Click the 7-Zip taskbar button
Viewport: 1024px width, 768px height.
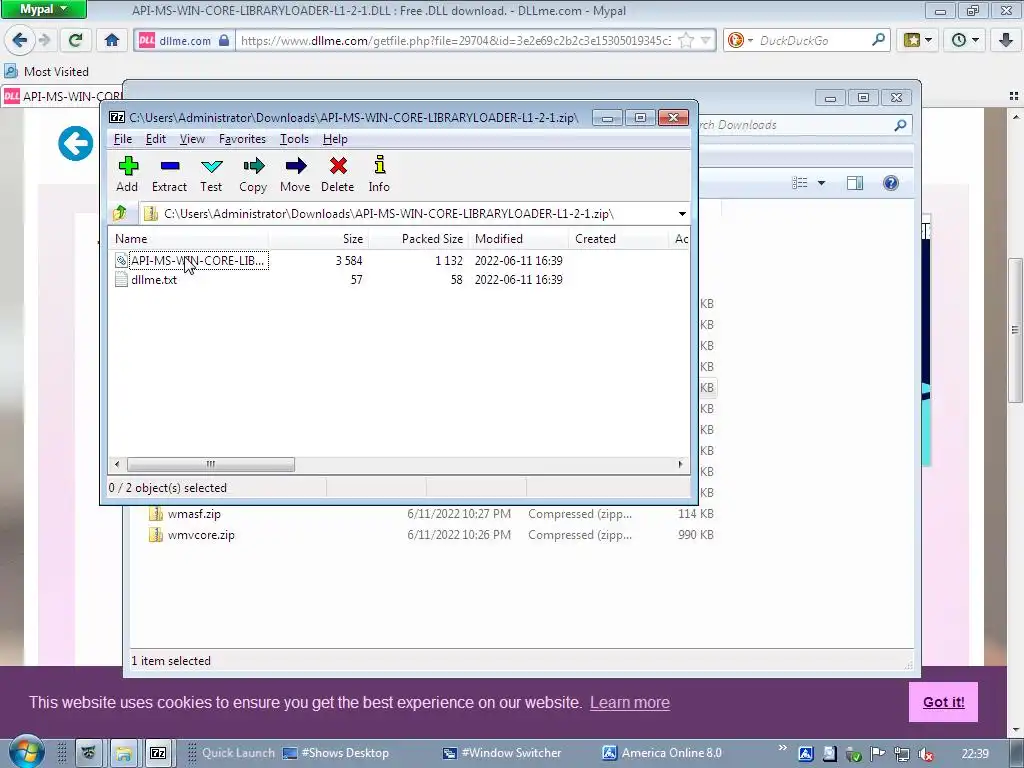pos(158,753)
